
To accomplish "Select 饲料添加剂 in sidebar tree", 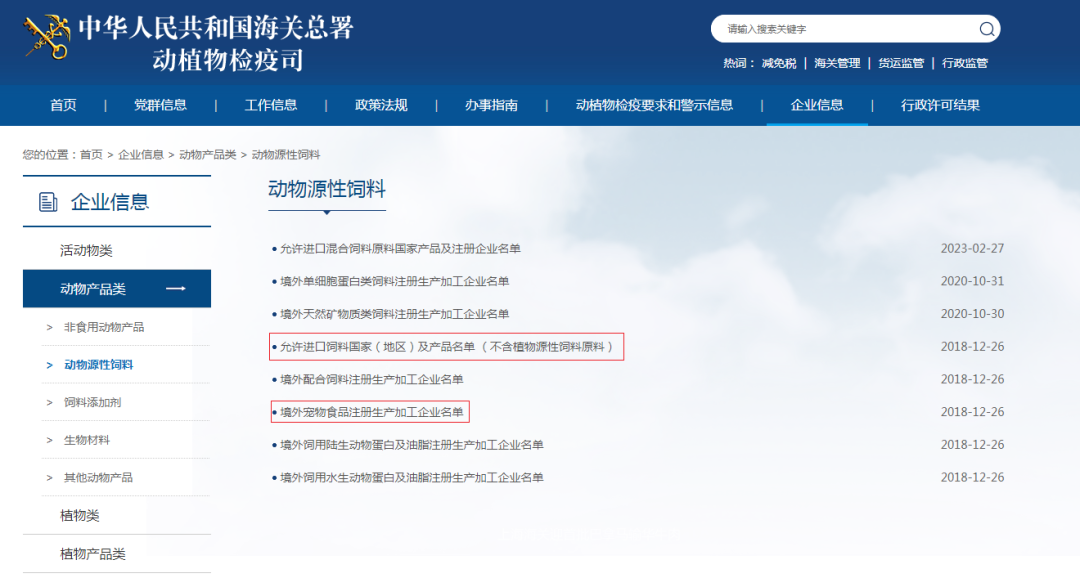I will [x=92, y=402].
